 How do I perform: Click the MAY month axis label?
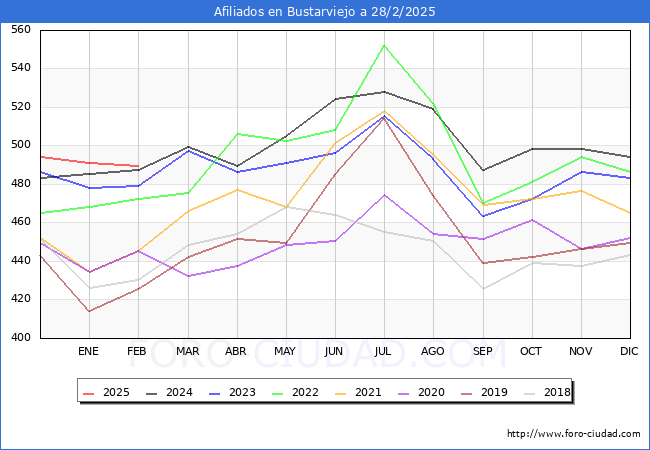point(285,351)
